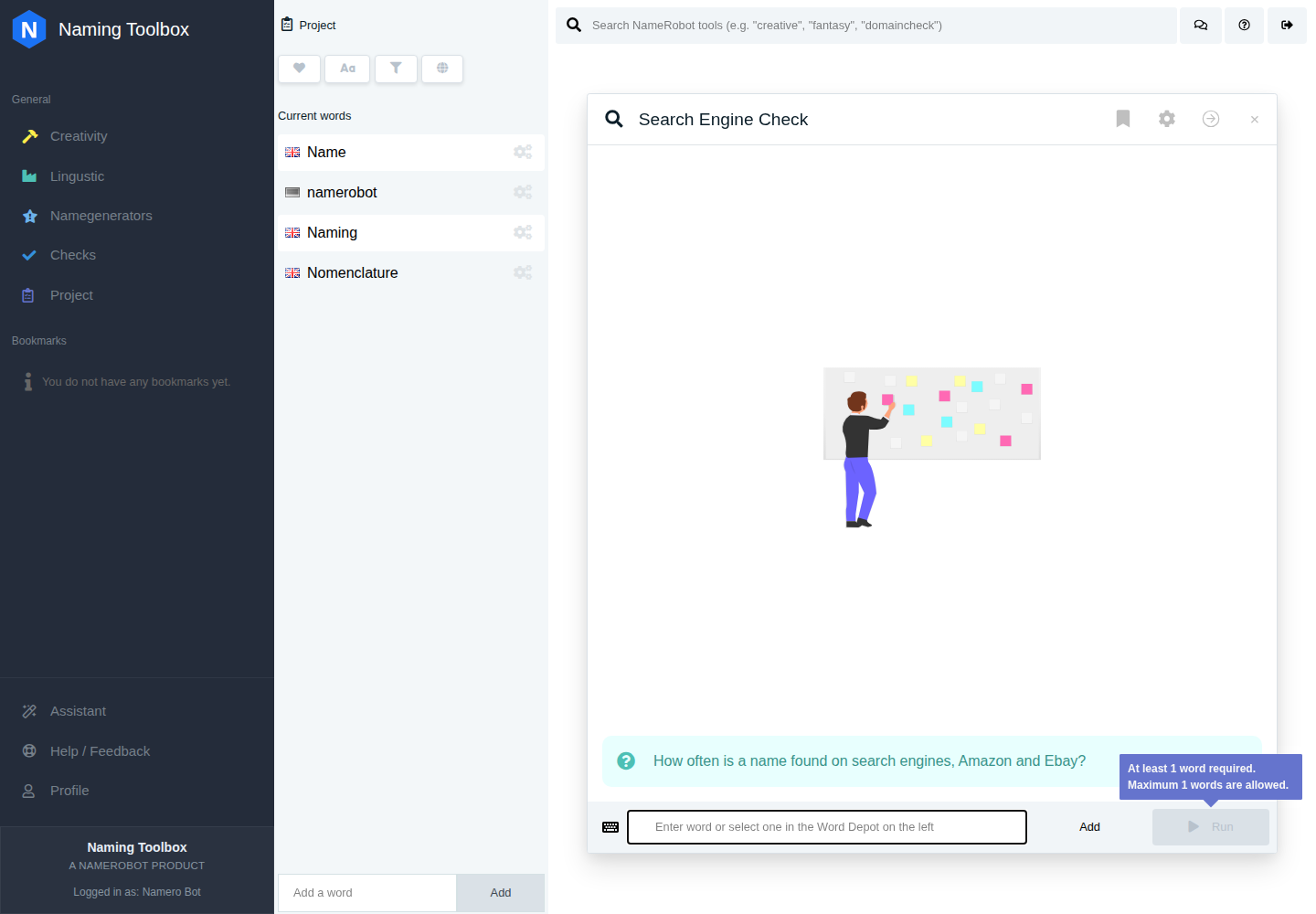Click the keyboard icon beside word input
This screenshot has width=1316, height=914.
tap(610, 827)
